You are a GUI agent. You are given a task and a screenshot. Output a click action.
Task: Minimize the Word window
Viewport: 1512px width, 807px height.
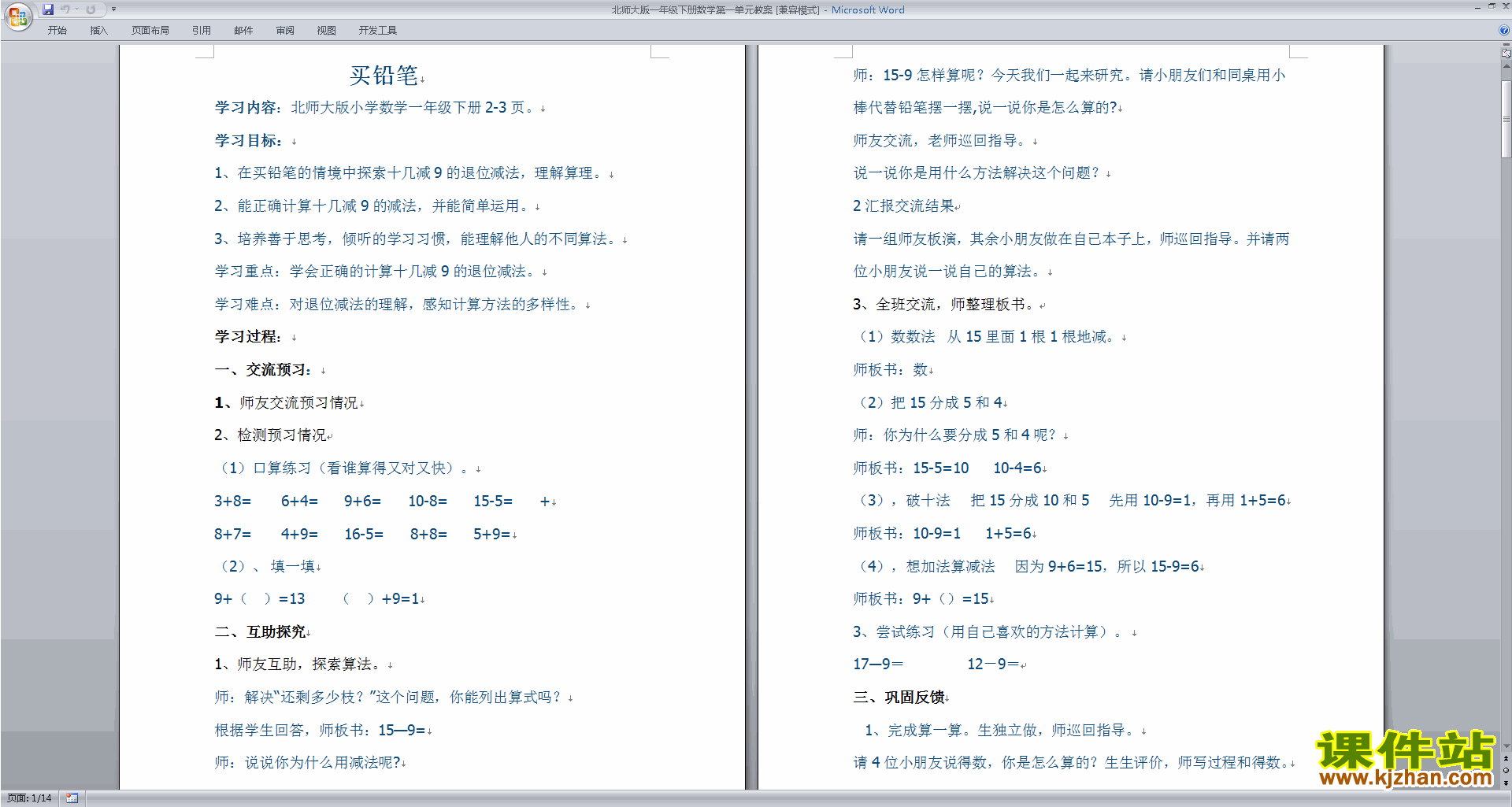[1477, 6]
